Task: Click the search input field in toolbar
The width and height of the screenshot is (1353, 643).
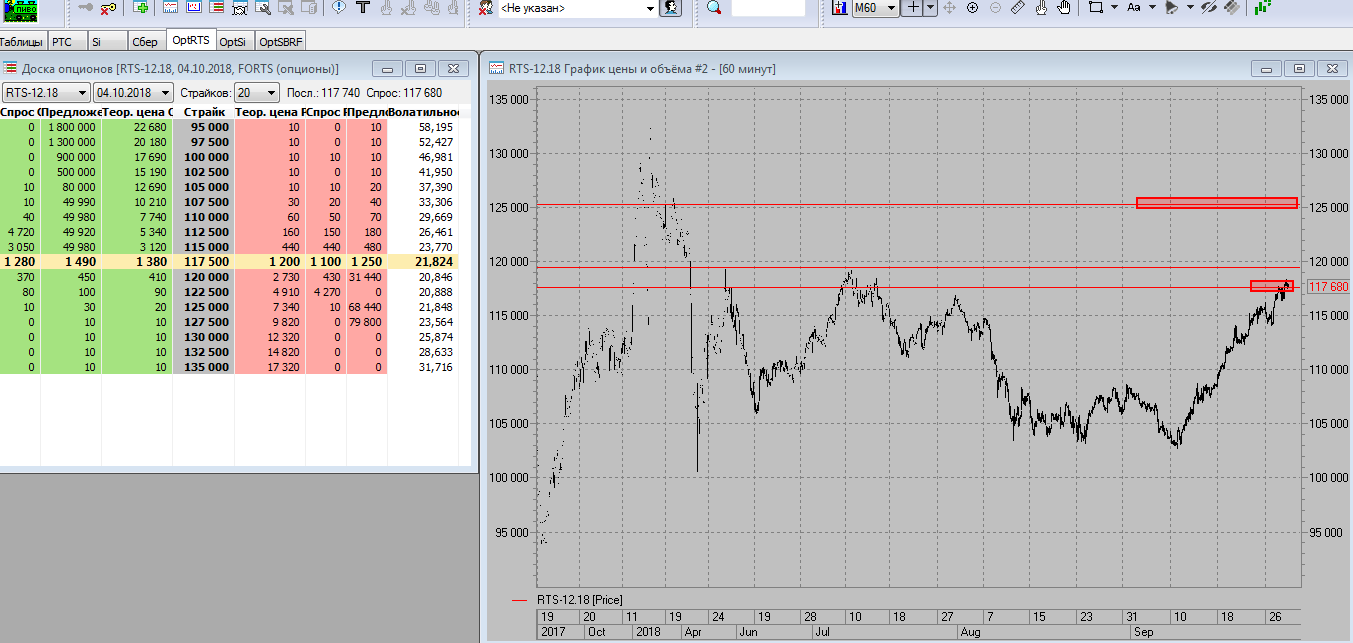Action: pyautogui.click(x=768, y=7)
